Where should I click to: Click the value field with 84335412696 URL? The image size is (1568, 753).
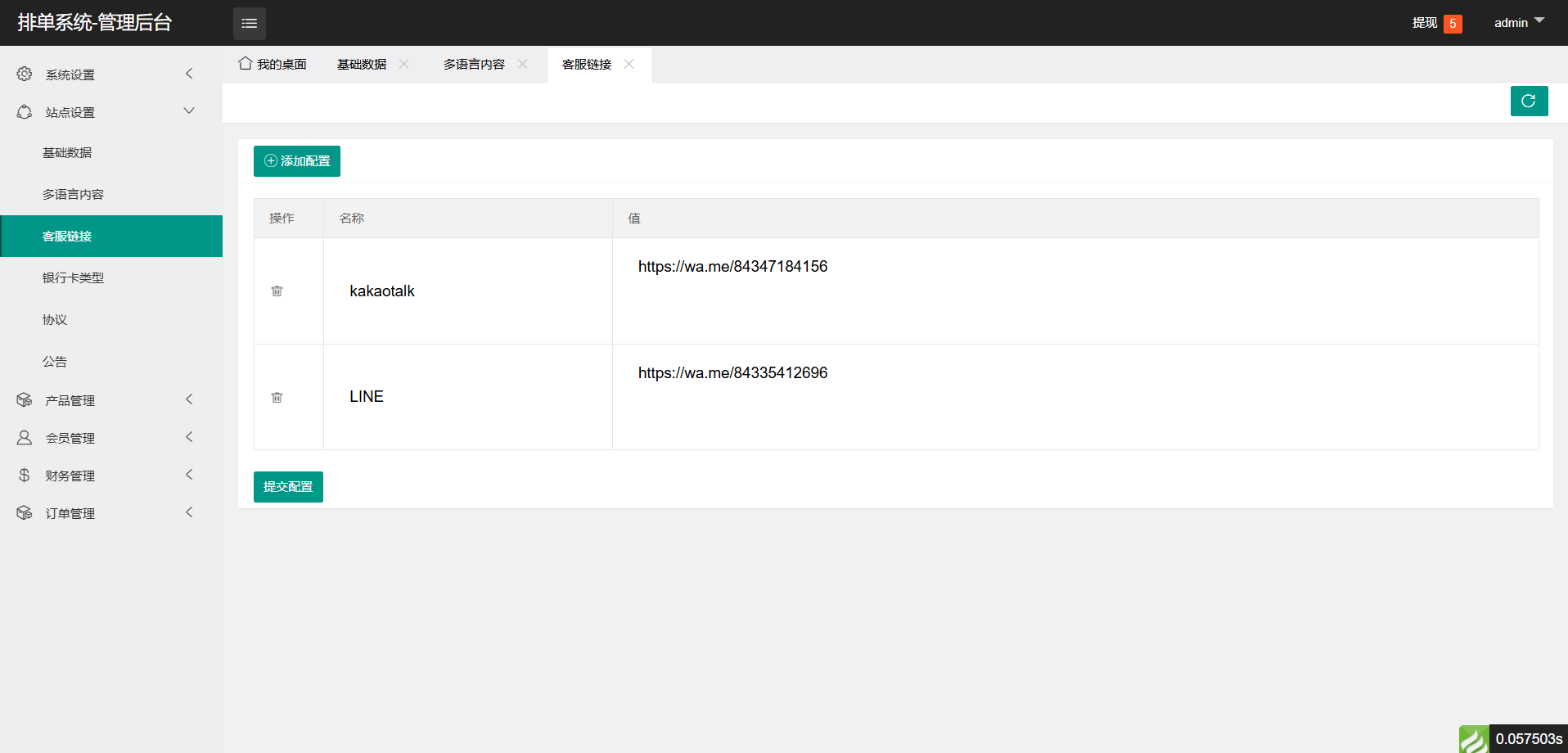[x=1075, y=397]
